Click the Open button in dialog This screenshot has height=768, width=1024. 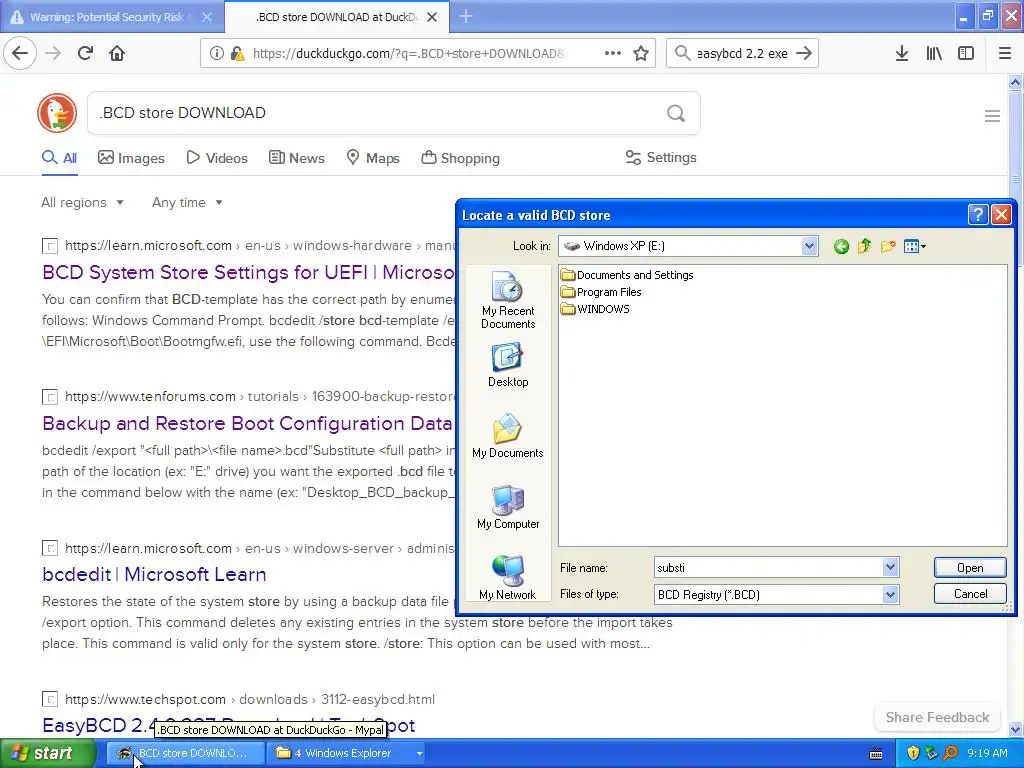(970, 568)
